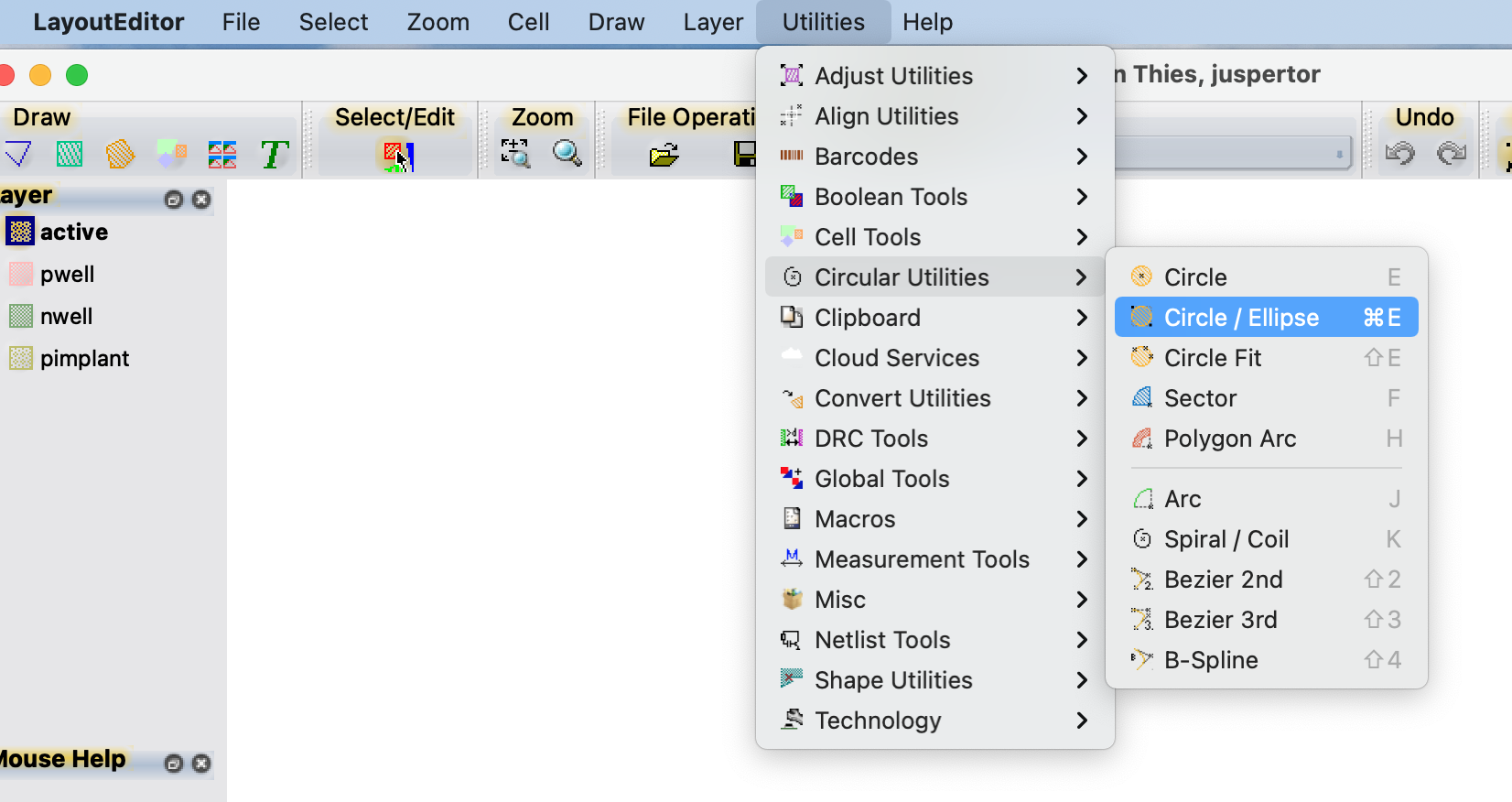The image size is (1512, 802).
Task: Click the cell array tool icon
Action: pyautogui.click(x=222, y=153)
